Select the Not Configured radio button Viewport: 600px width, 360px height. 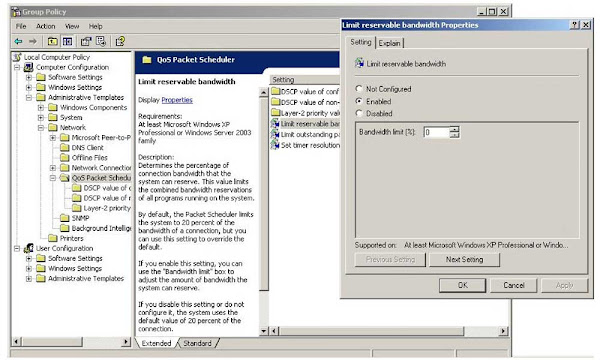pyautogui.click(x=359, y=89)
